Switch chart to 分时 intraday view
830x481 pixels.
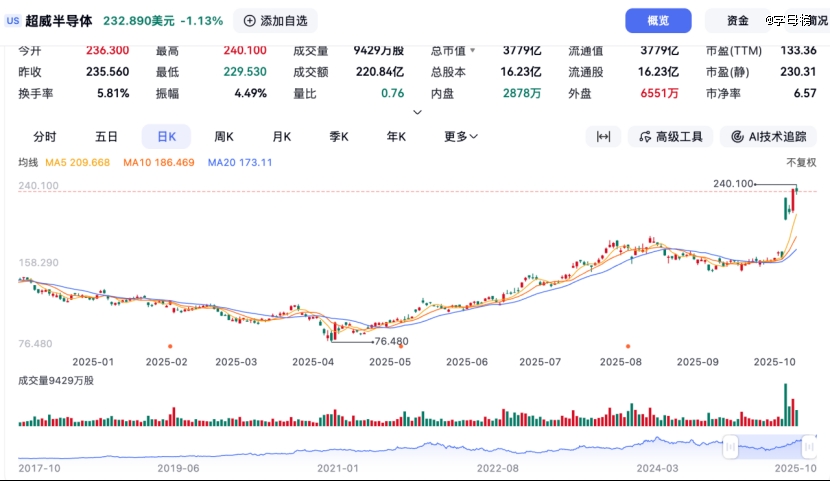tap(45, 137)
